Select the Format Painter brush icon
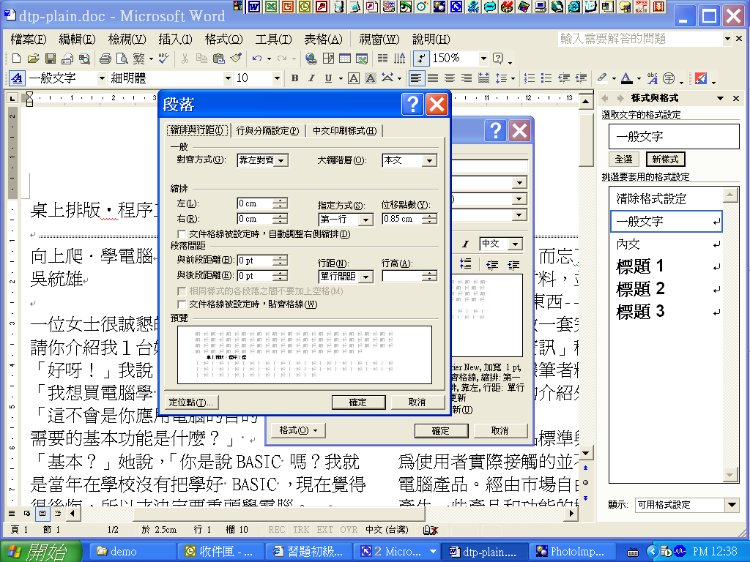 [x=236, y=58]
